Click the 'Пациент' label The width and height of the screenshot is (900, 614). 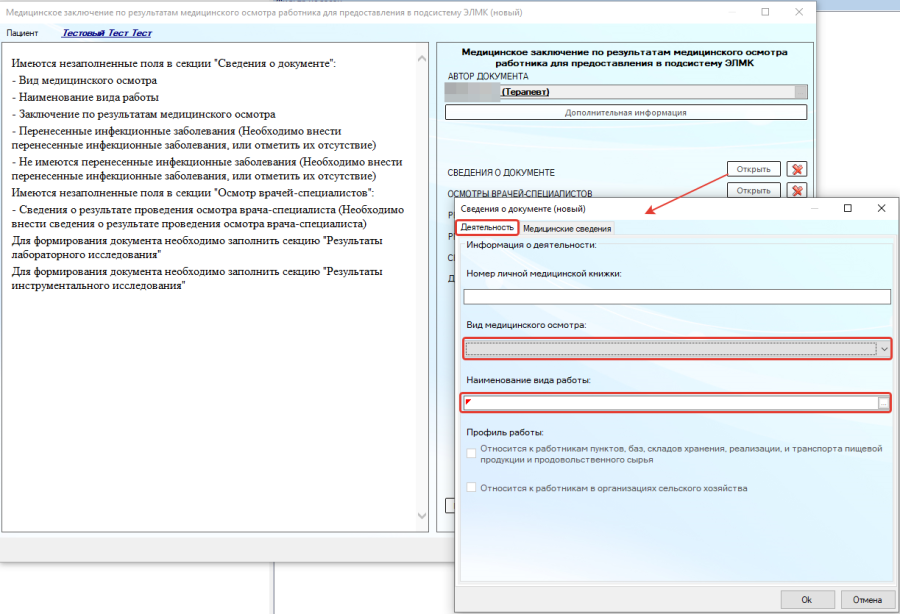point(22,33)
